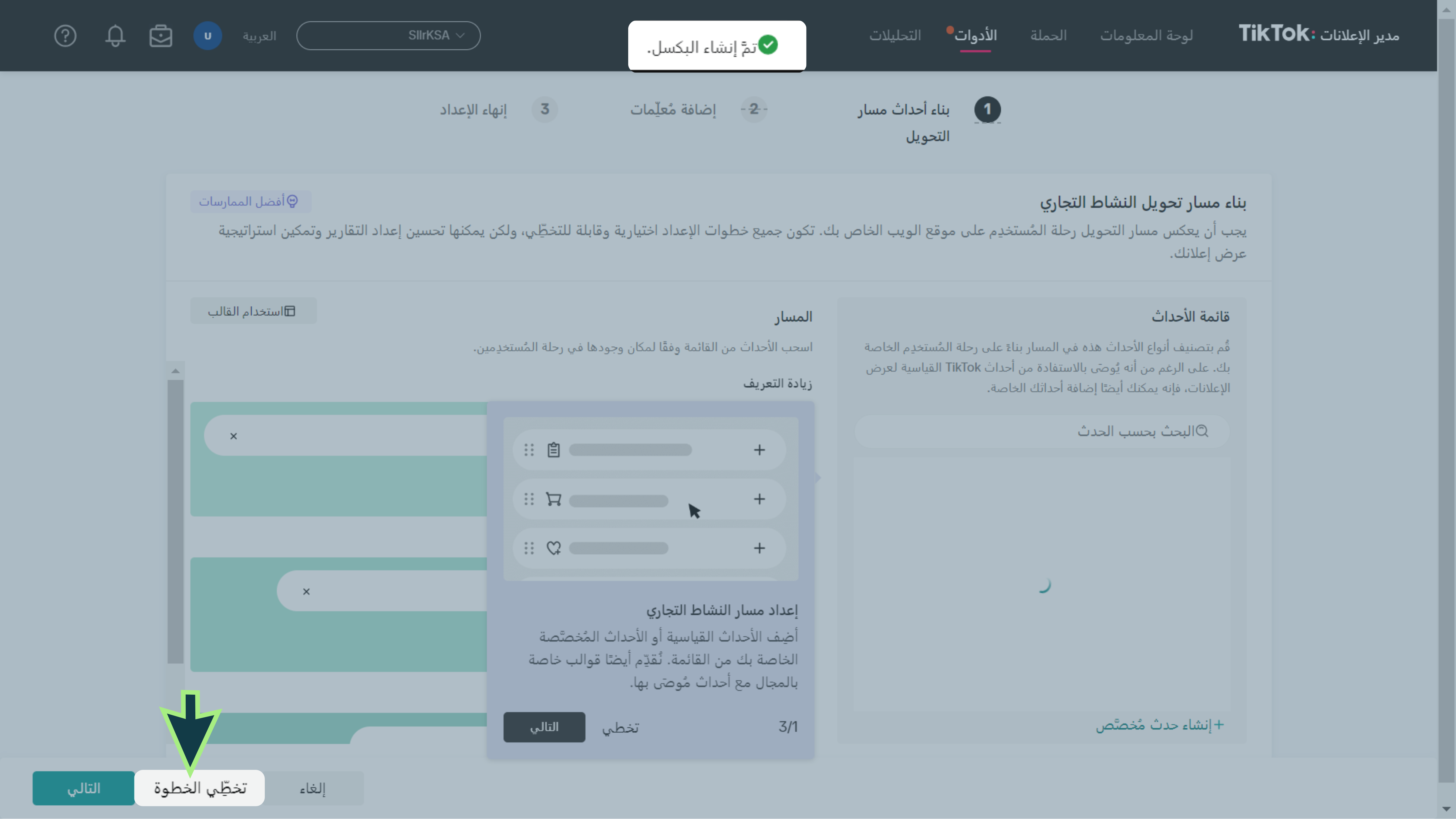1456x819 pixels.
Task: Remove first funnel event with X
Action: click(234, 436)
